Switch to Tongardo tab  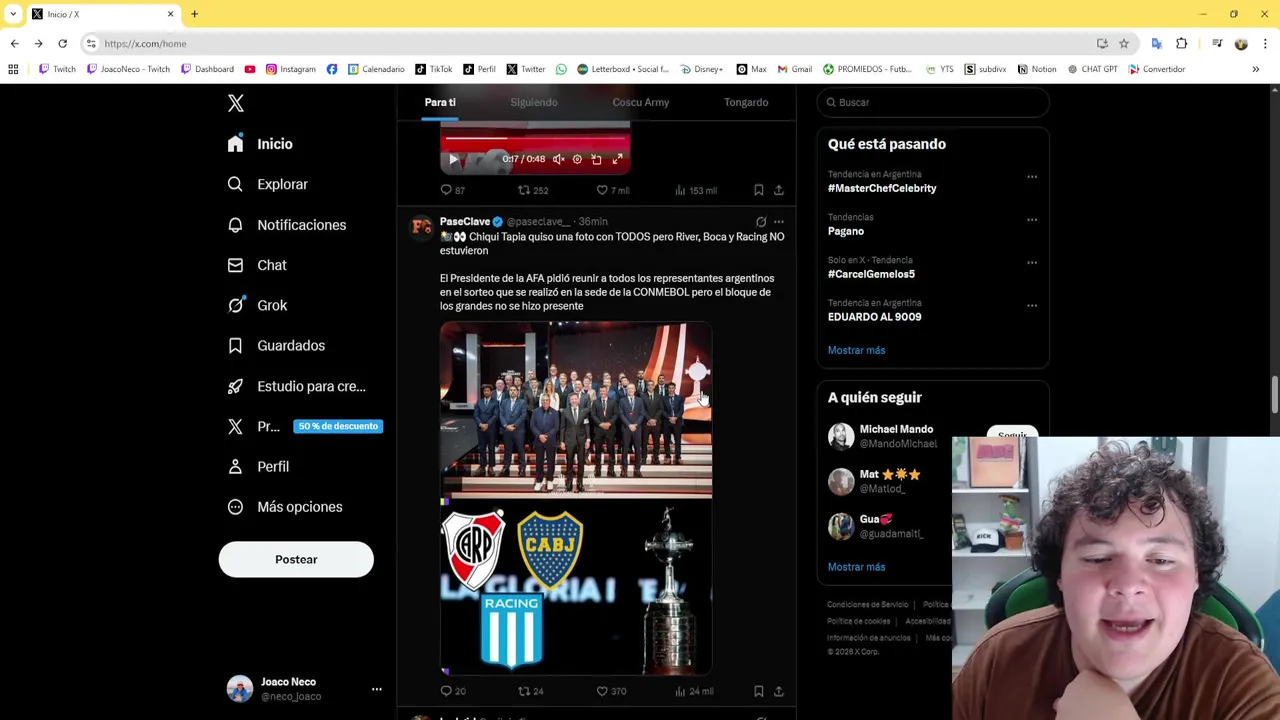coord(746,102)
